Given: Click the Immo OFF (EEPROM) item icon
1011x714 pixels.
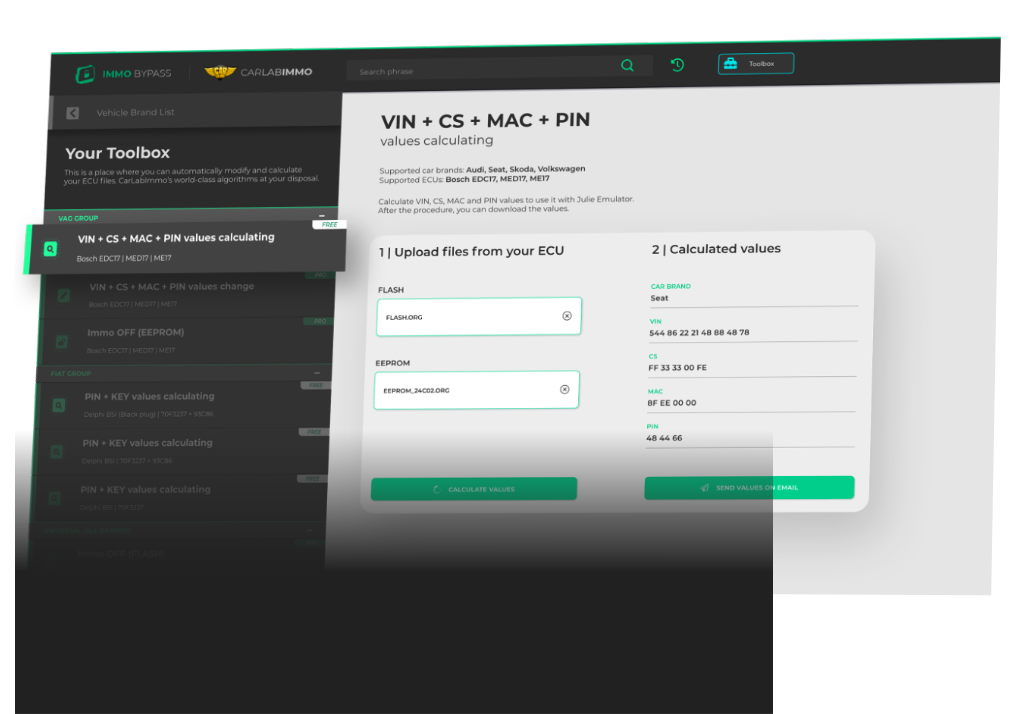Looking at the screenshot, I should [x=61, y=342].
